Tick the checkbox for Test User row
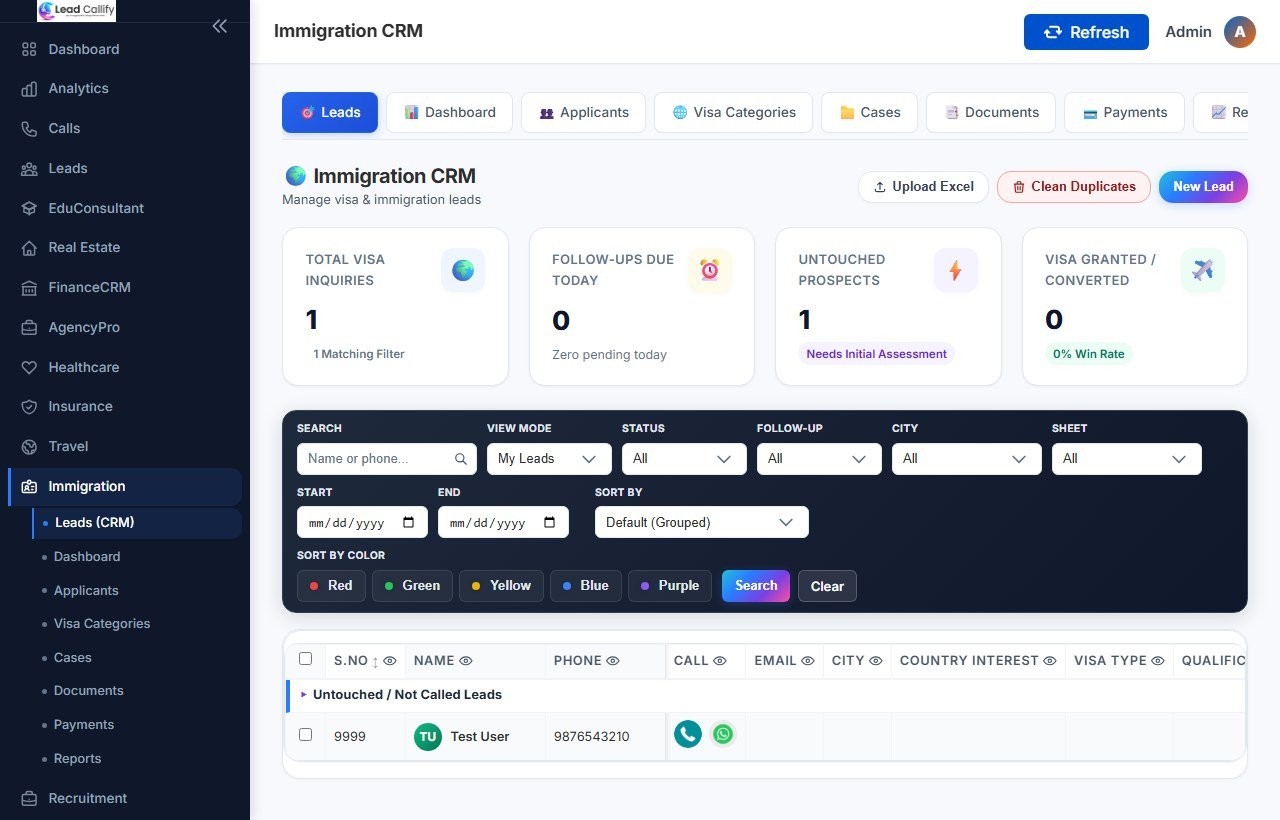1280x820 pixels. (x=306, y=735)
